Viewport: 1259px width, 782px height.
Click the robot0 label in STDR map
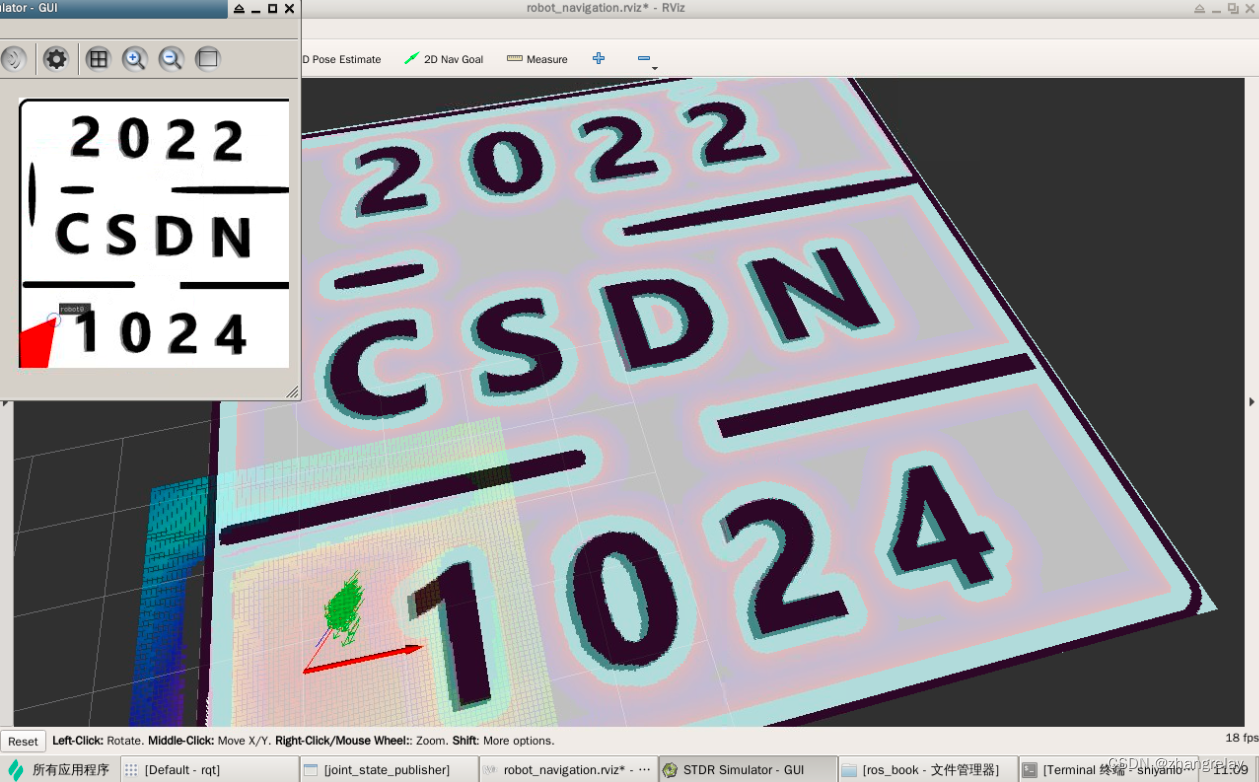pyautogui.click(x=74, y=310)
